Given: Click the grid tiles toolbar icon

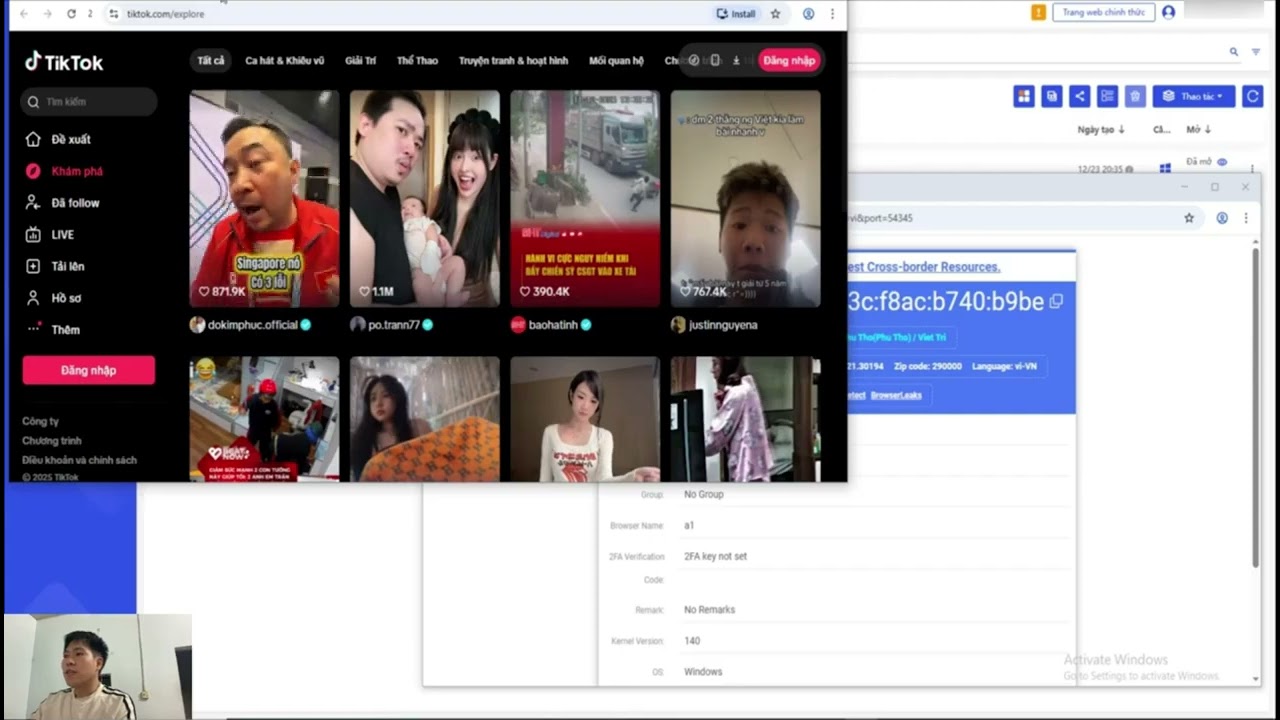Looking at the screenshot, I should coord(1023,96).
